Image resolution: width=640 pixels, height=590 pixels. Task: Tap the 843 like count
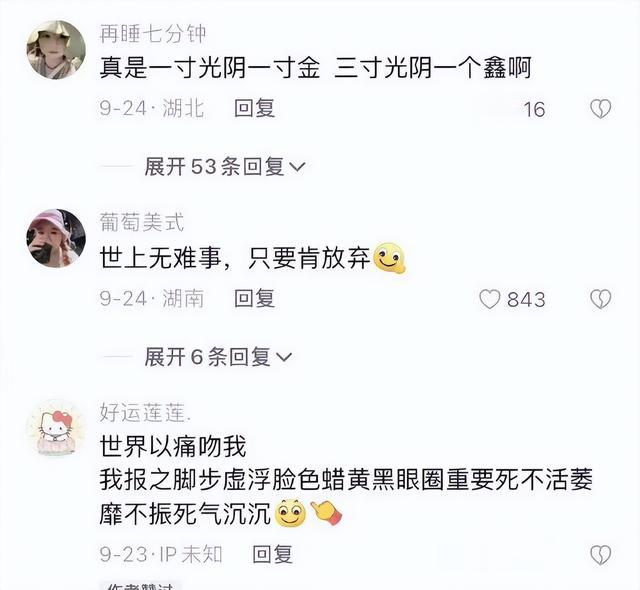(527, 300)
